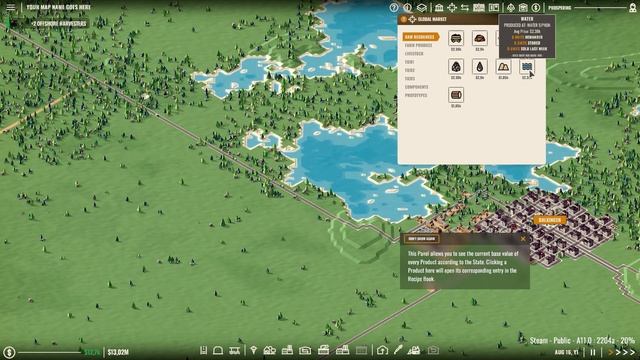Set game speed to orange single arrow
The image size is (640, 360).
pyautogui.click(x=611, y=352)
